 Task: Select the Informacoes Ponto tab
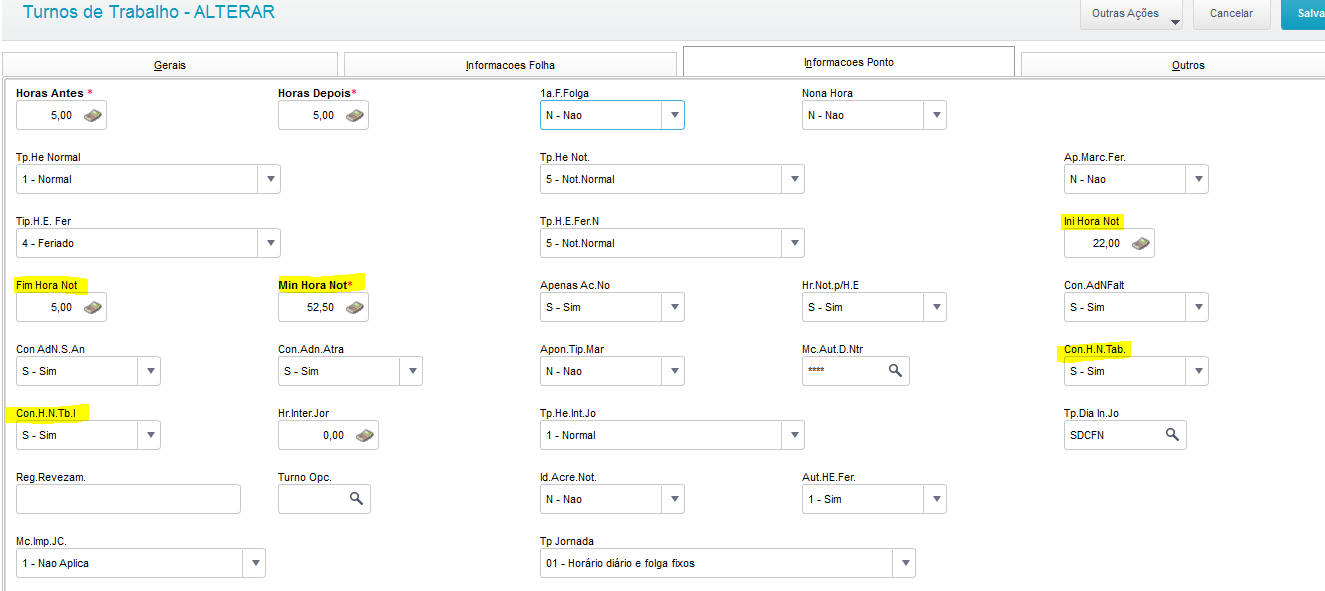849,62
